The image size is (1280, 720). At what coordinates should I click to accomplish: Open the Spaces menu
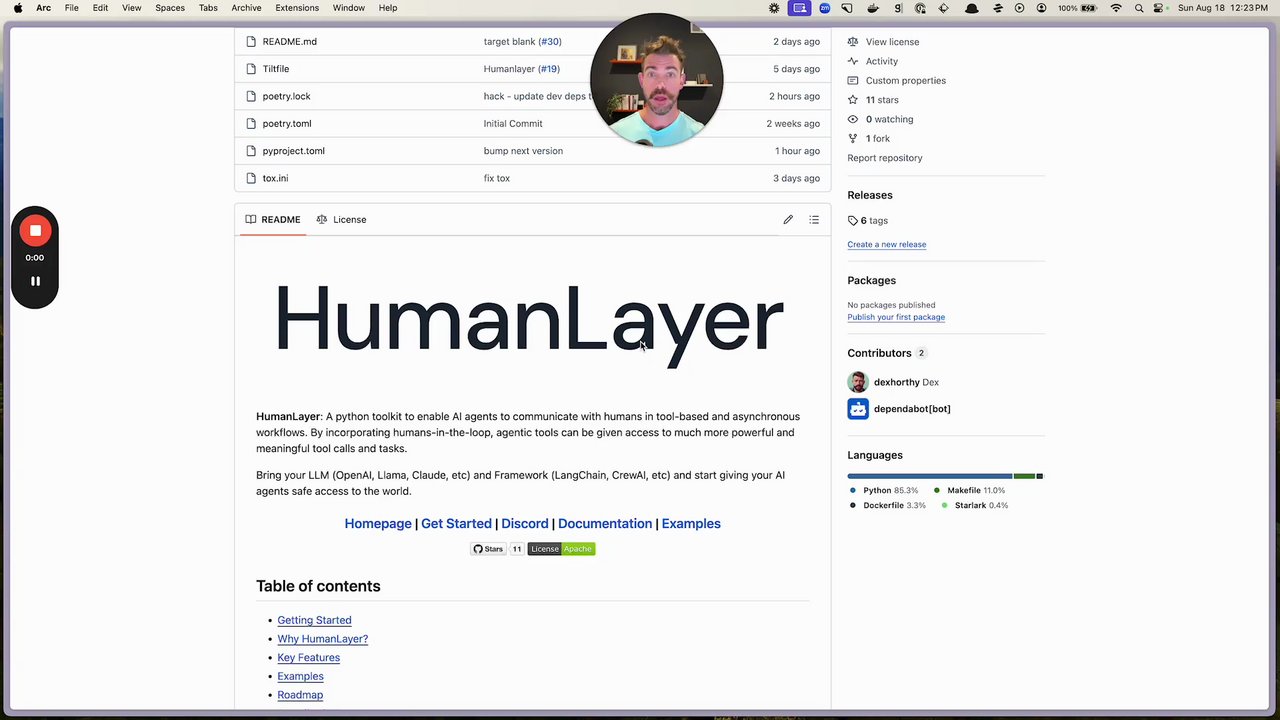(170, 8)
